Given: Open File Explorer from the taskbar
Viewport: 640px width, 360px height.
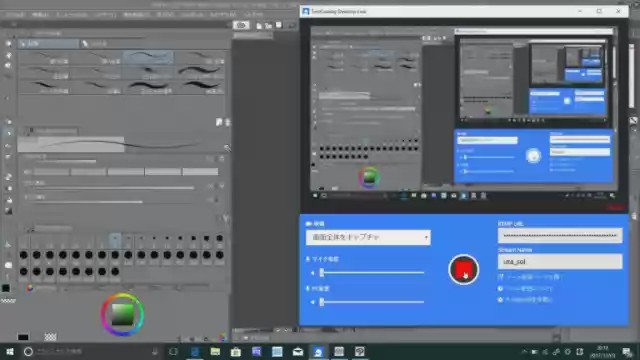Looking at the screenshot, I should tap(215, 351).
